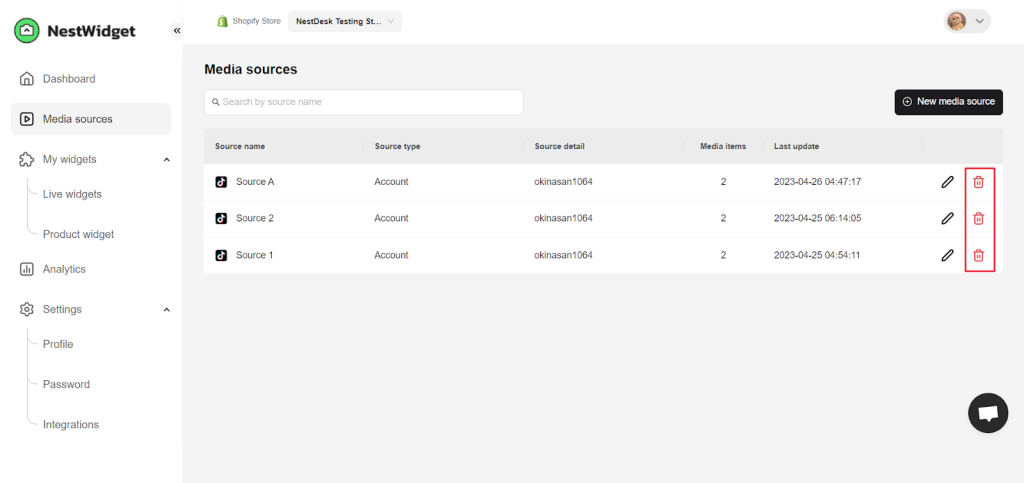Click the Last update column header
The image size is (1024, 483).
[x=796, y=146]
